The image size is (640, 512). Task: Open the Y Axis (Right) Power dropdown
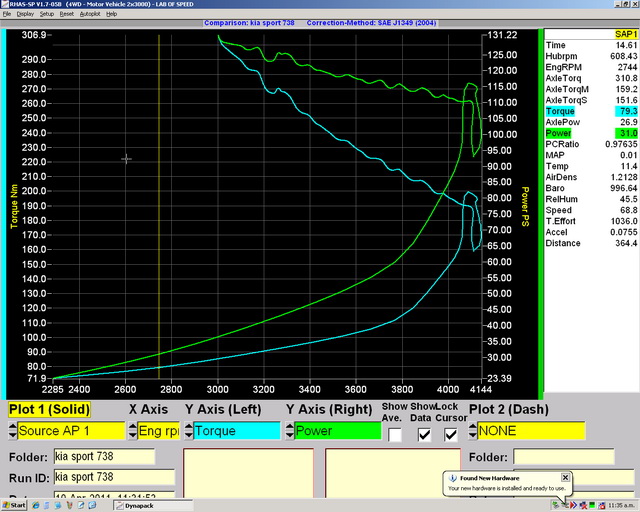tap(336, 431)
